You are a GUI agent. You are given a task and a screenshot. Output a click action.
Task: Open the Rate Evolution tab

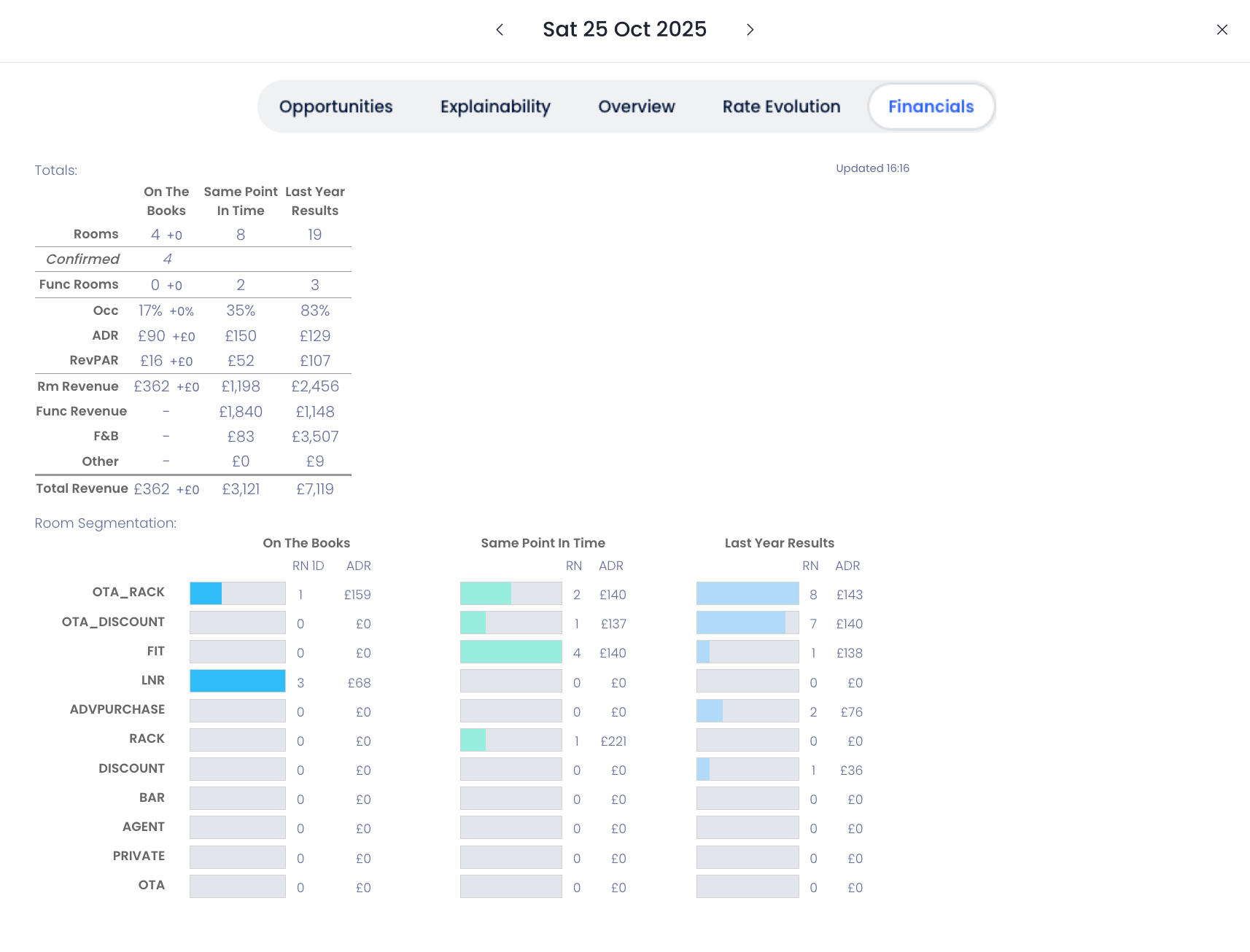tap(781, 106)
